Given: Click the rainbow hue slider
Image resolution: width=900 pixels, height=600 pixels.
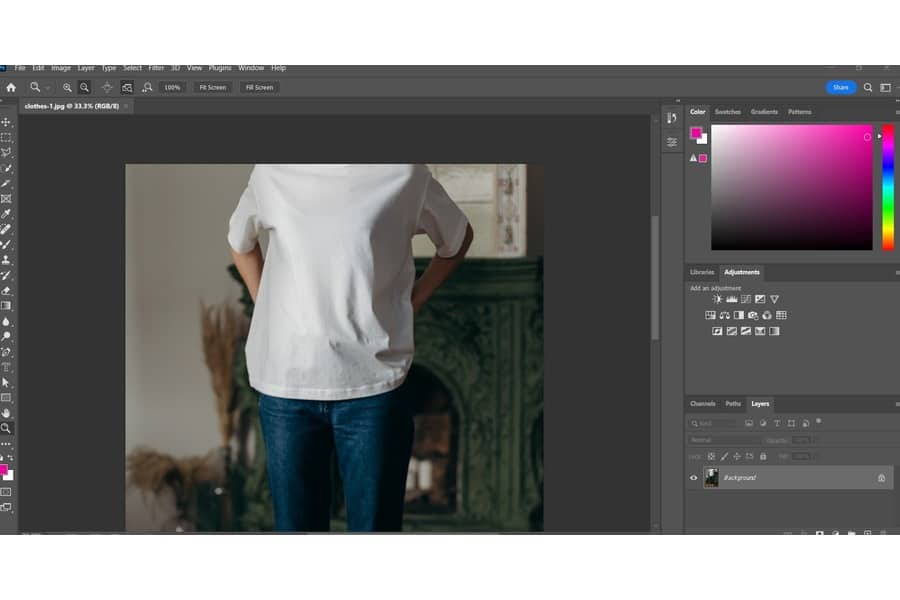Looking at the screenshot, I should coord(888,187).
